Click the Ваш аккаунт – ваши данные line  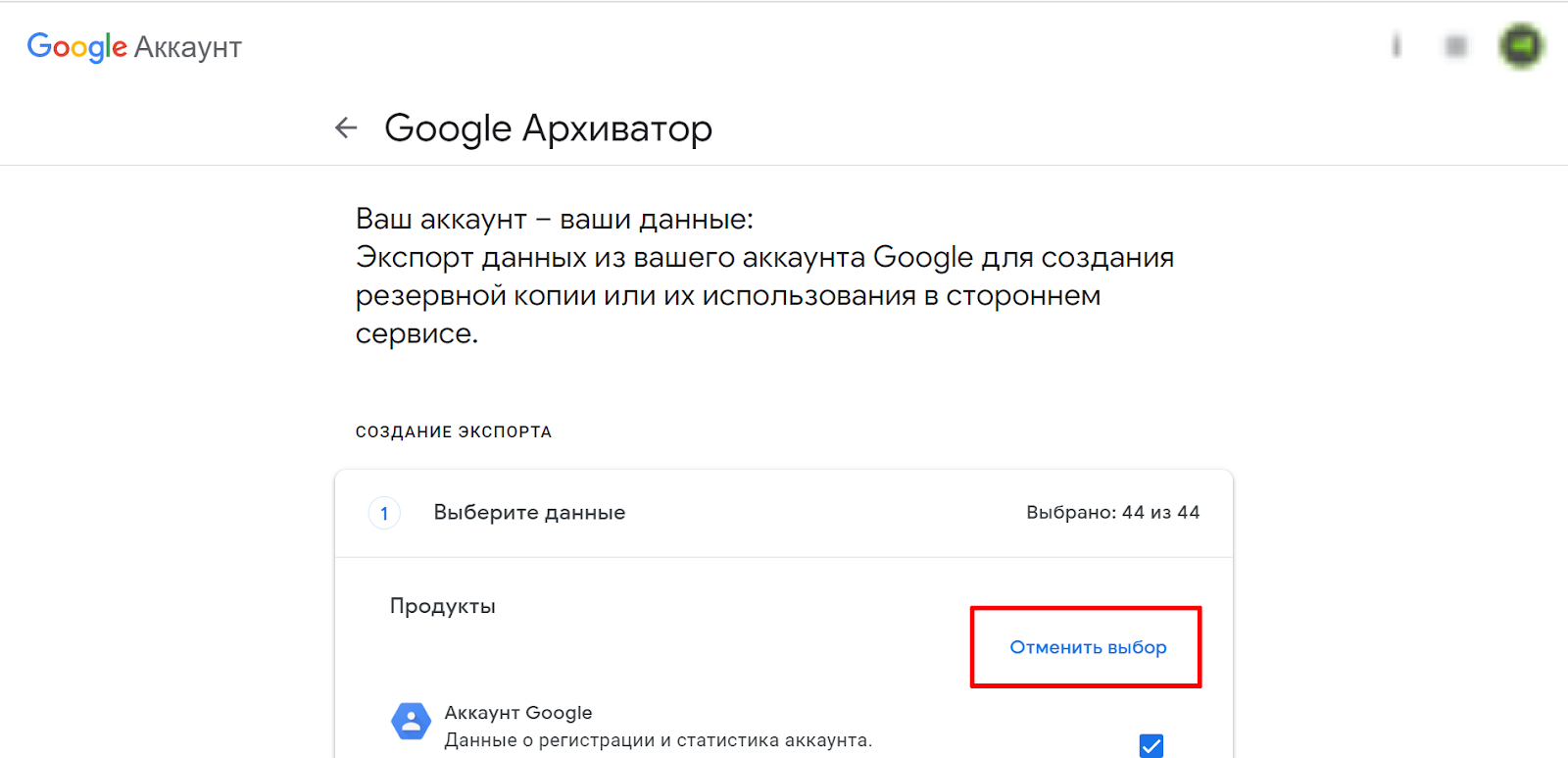(x=555, y=219)
